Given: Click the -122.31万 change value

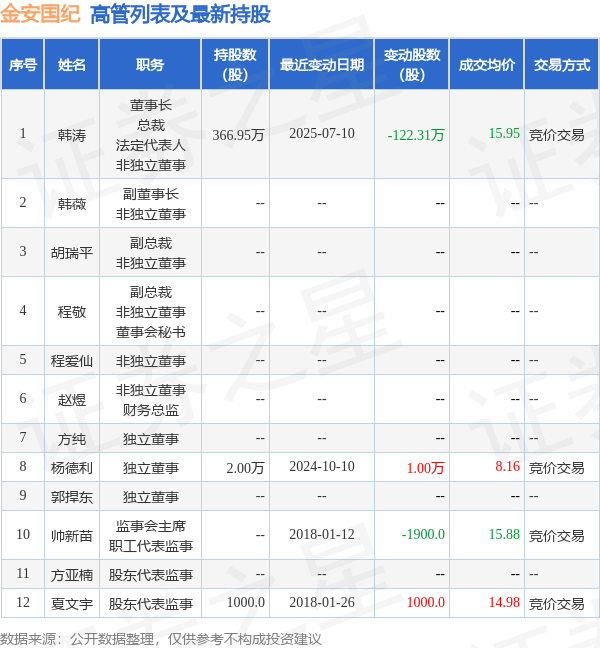Looking at the screenshot, I should 416,135.
